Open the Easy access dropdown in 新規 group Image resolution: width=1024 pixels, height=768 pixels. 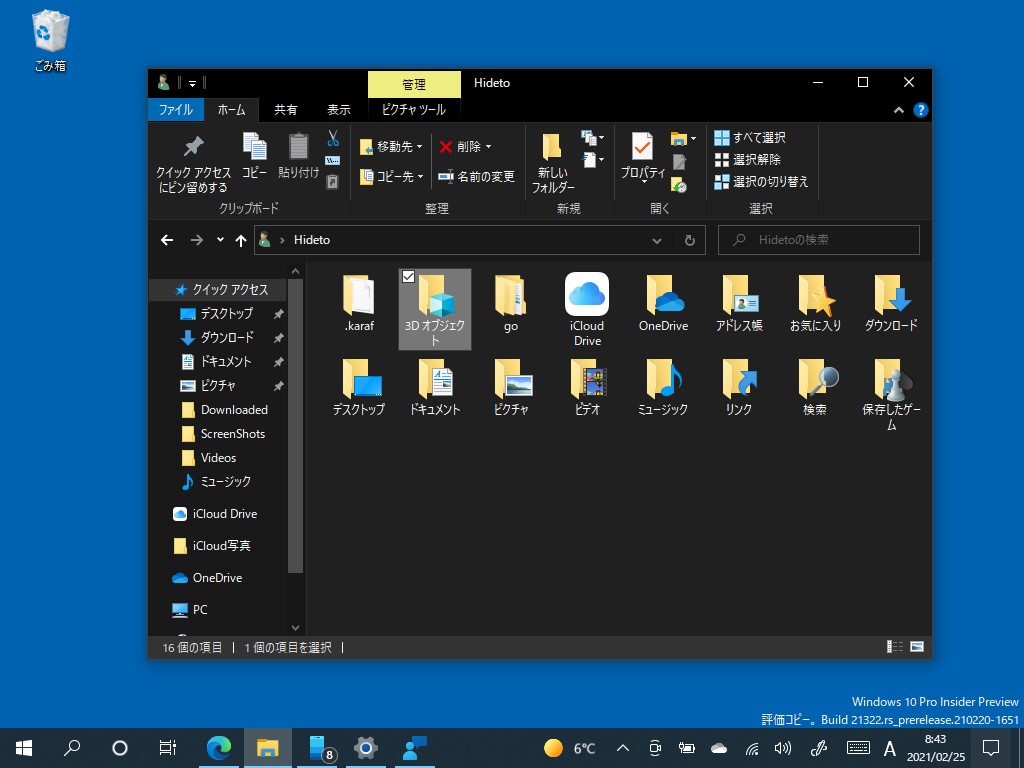click(x=593, y=160)
